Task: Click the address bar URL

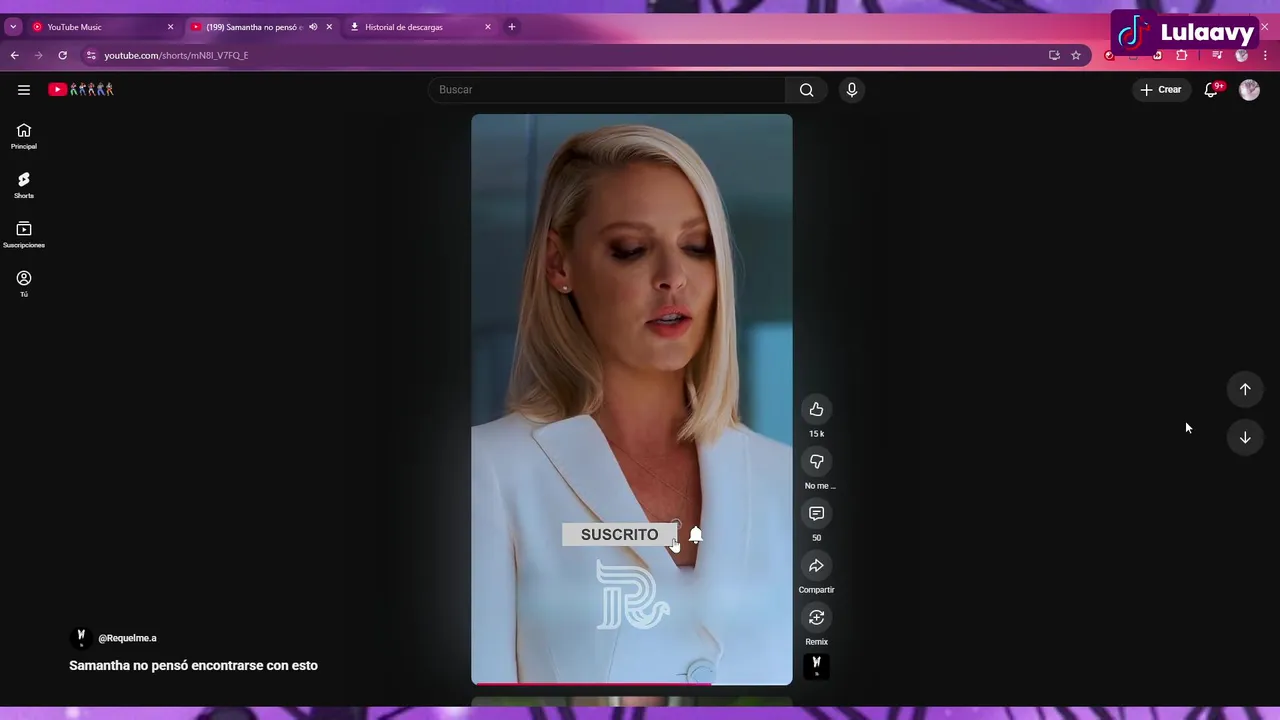Action: coord(176,55)
